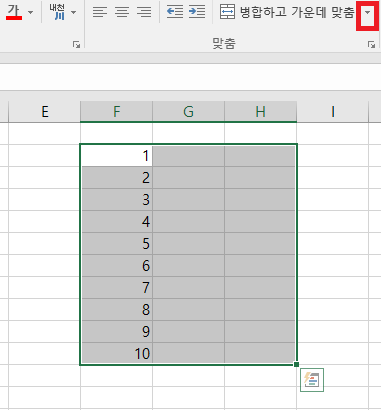
Task: Decrease the cell indent
Action: coord(175,12)
